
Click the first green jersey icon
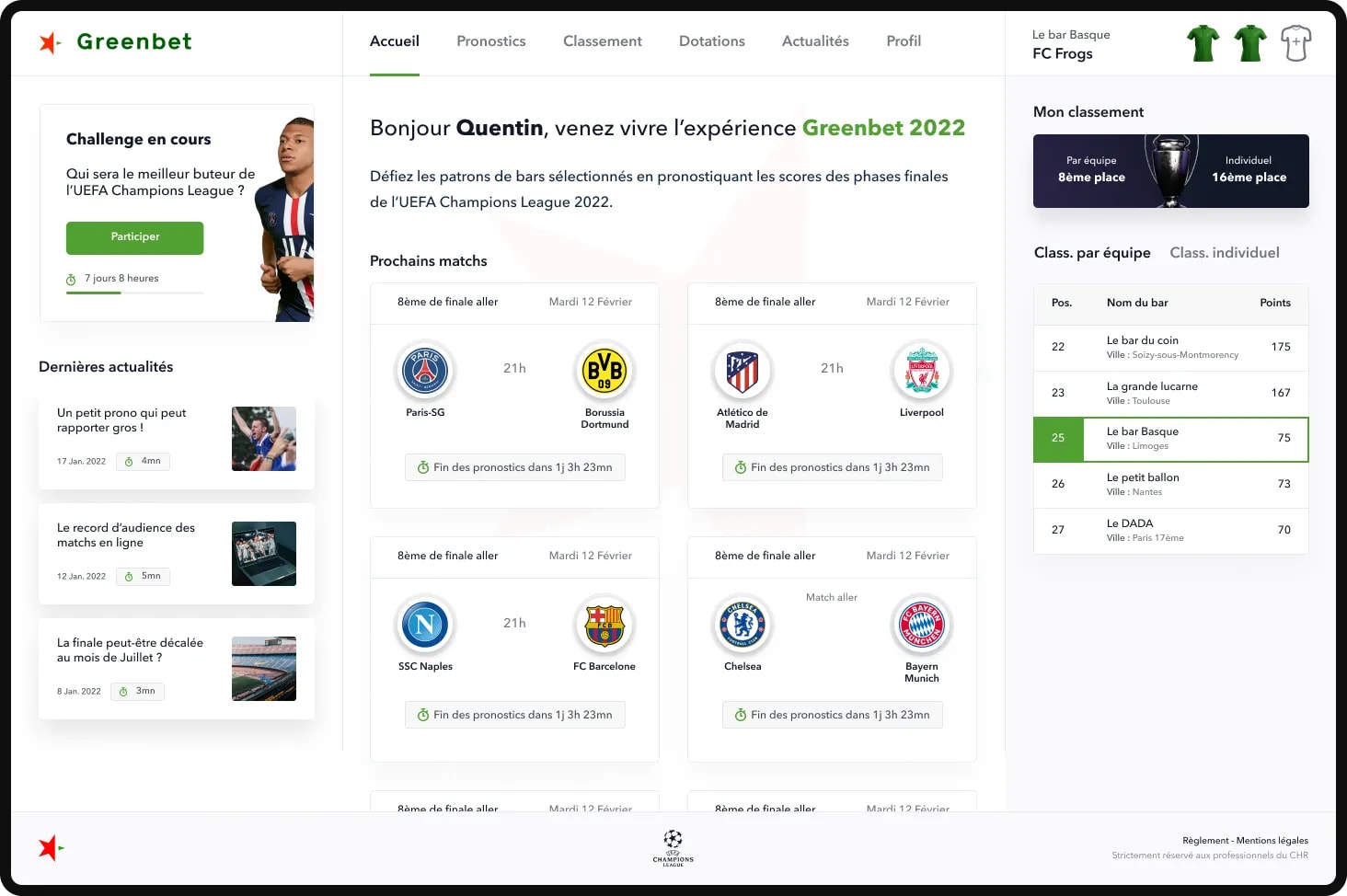[x=1203, y=43]
